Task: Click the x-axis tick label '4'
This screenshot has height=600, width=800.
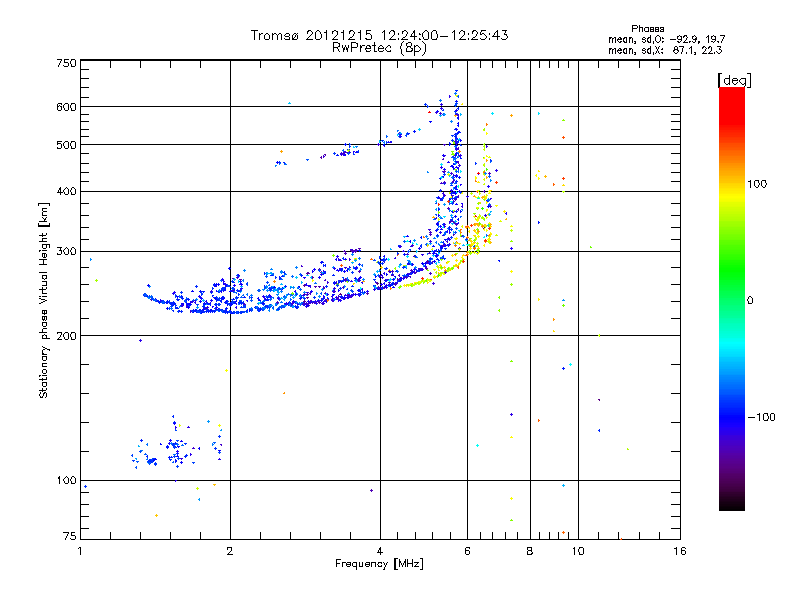Action: click(380, 551)
